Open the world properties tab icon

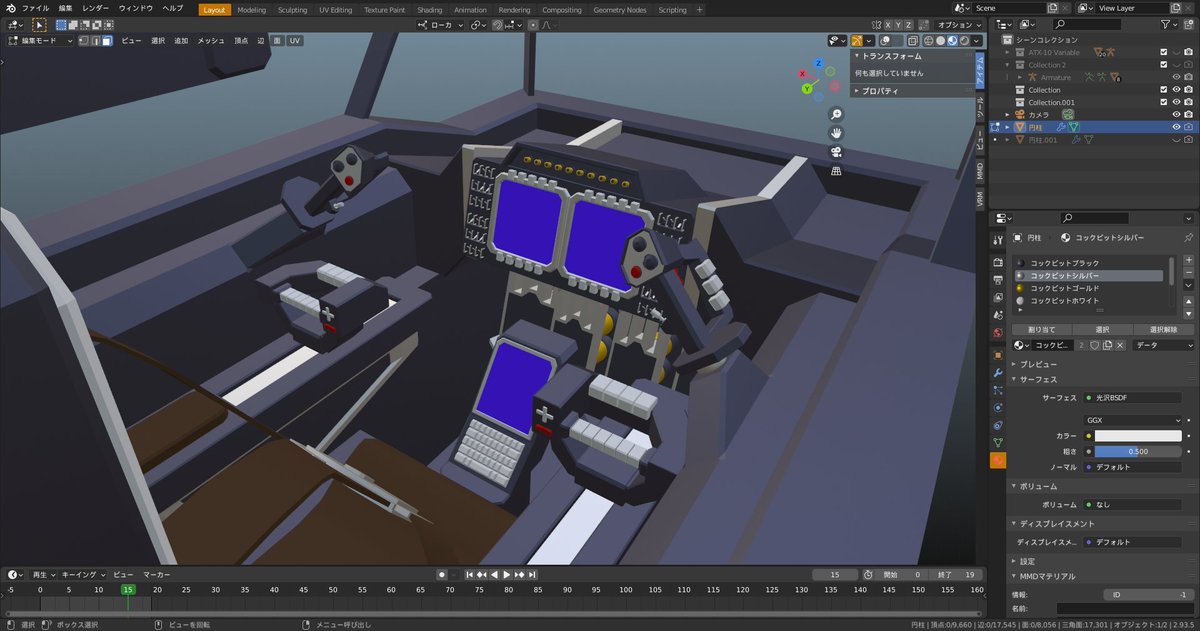click(x=997, y=332)
